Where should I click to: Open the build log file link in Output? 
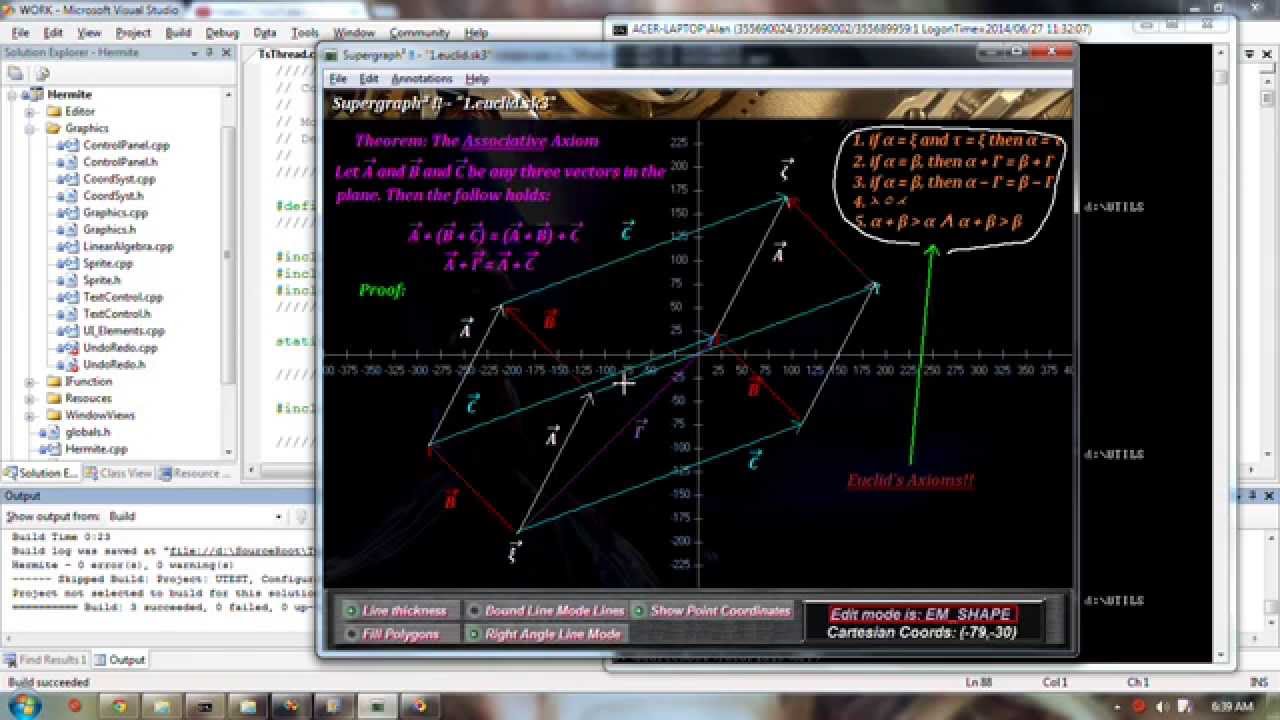pos(243,550)
